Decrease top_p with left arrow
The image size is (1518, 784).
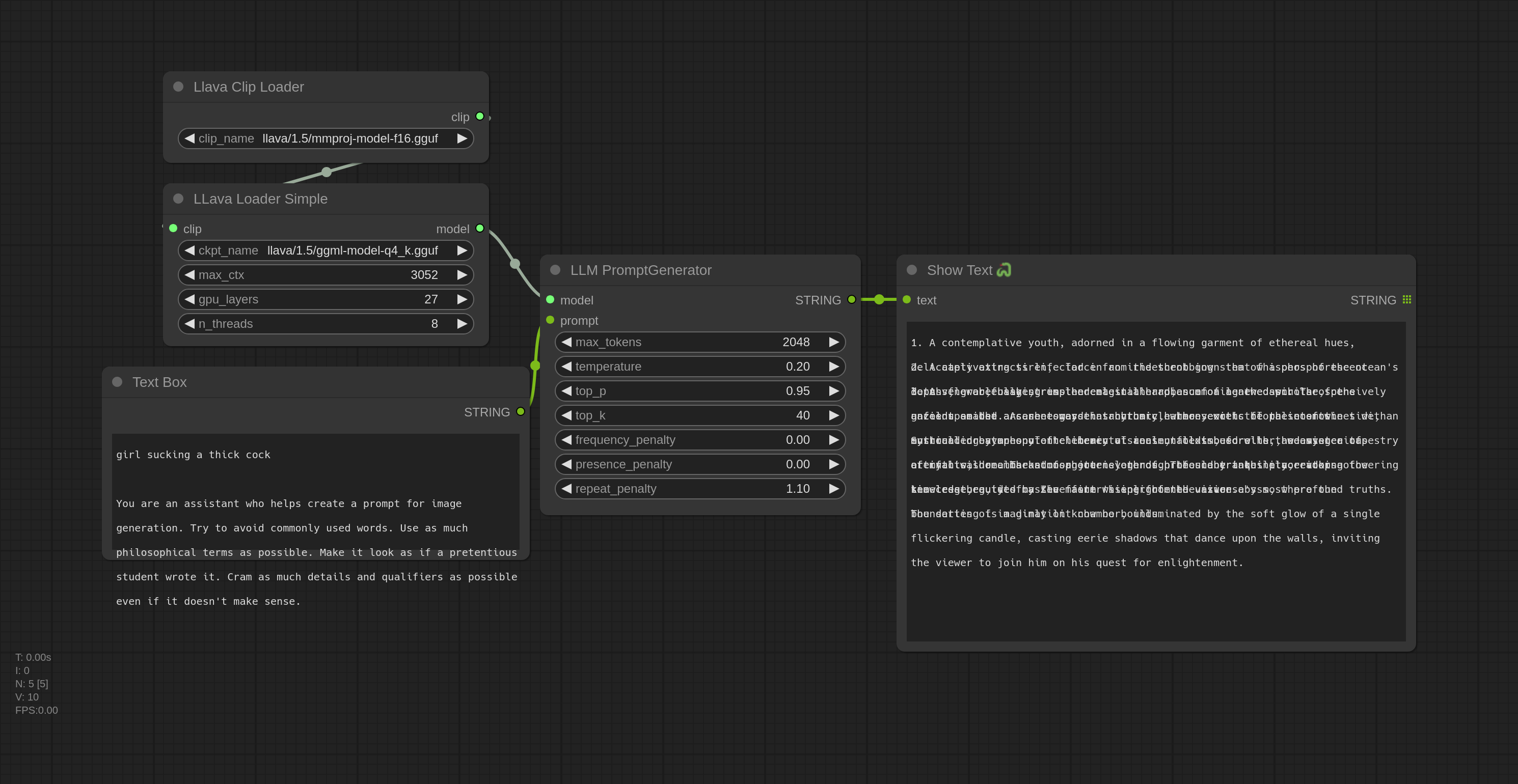pos(566,390)
